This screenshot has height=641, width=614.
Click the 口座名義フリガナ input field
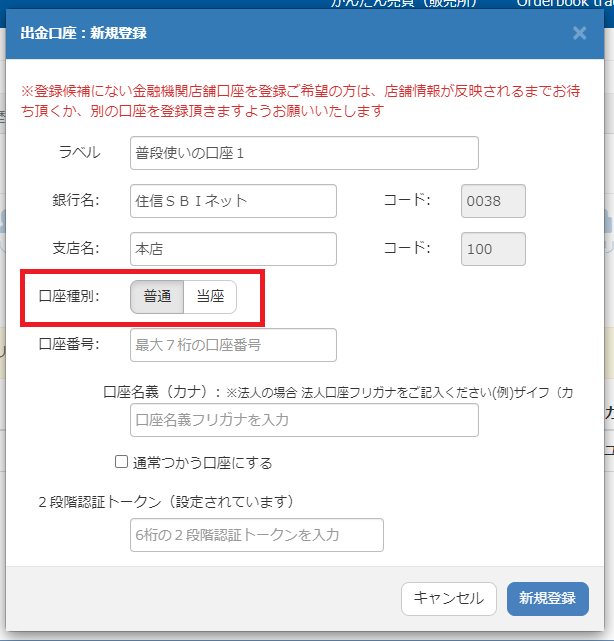pyautogui.click(x=304, y=420)
